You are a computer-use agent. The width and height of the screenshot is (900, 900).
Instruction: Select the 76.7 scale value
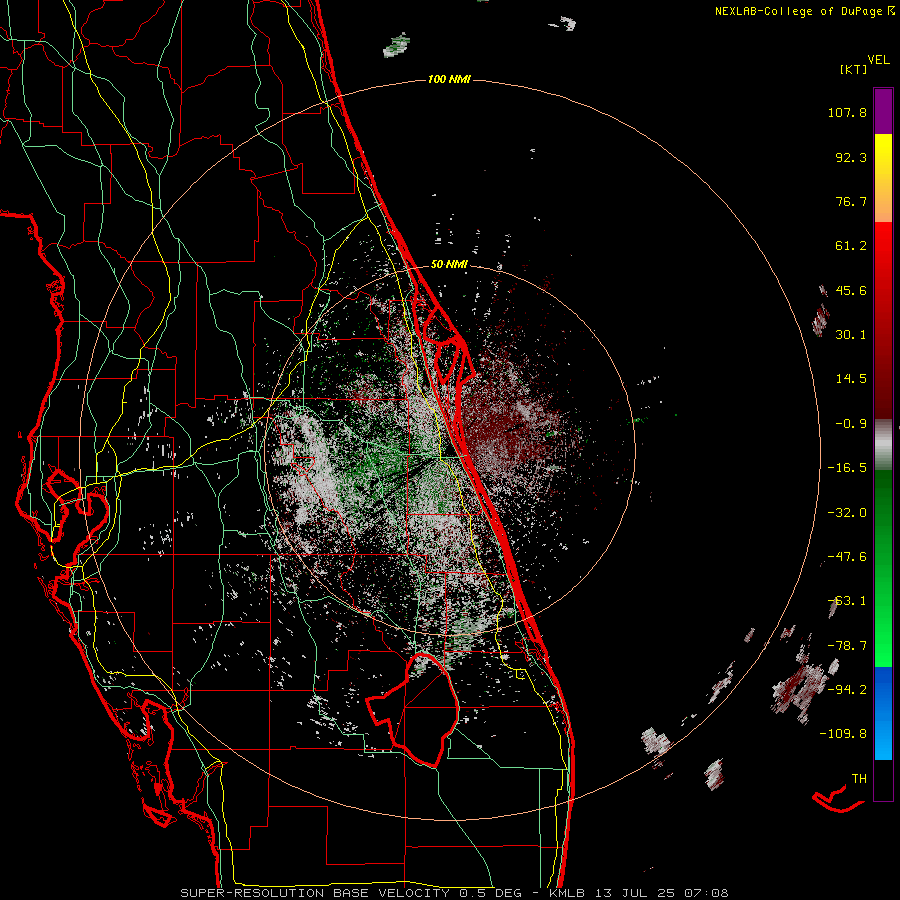pos(851,201)
